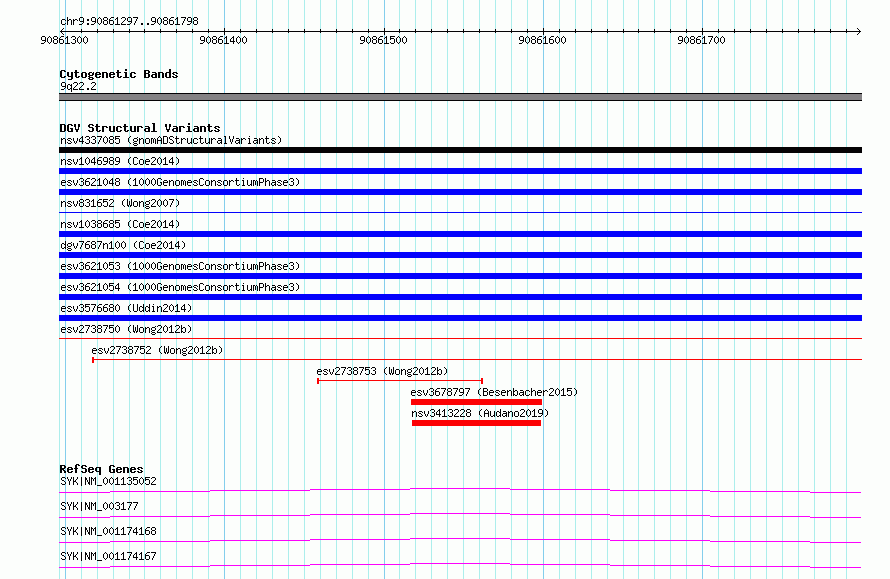The width and height of the screenshot is (890, 579).
Task: Select the blue bar under esv3576680
Action: tap(460, 318)
